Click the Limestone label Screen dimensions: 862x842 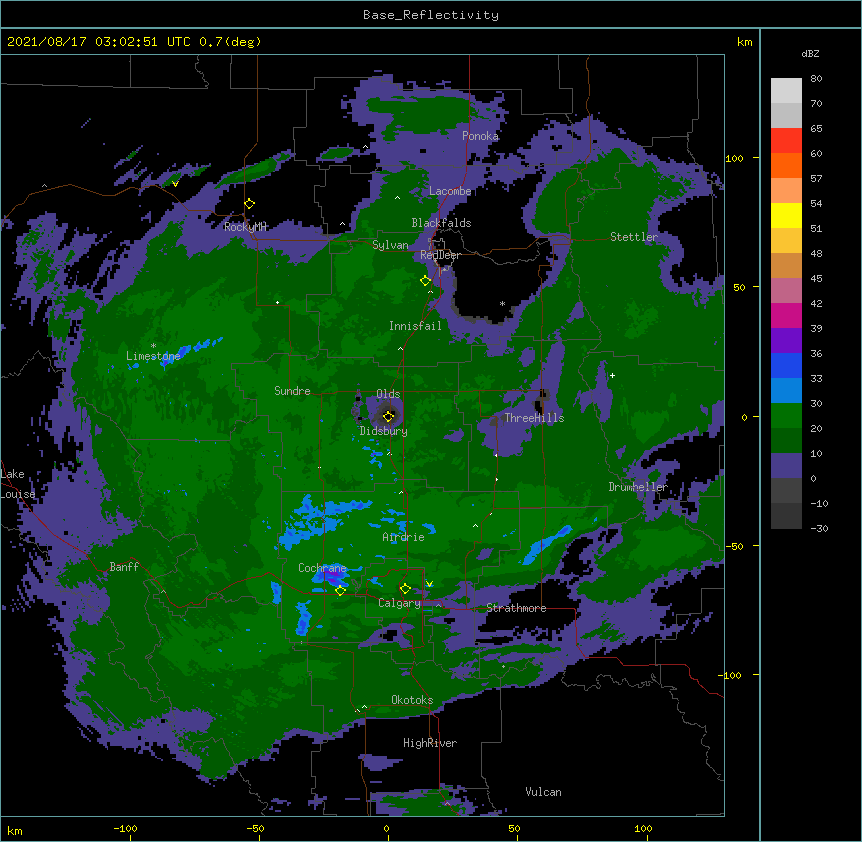(x=153, y=356)
